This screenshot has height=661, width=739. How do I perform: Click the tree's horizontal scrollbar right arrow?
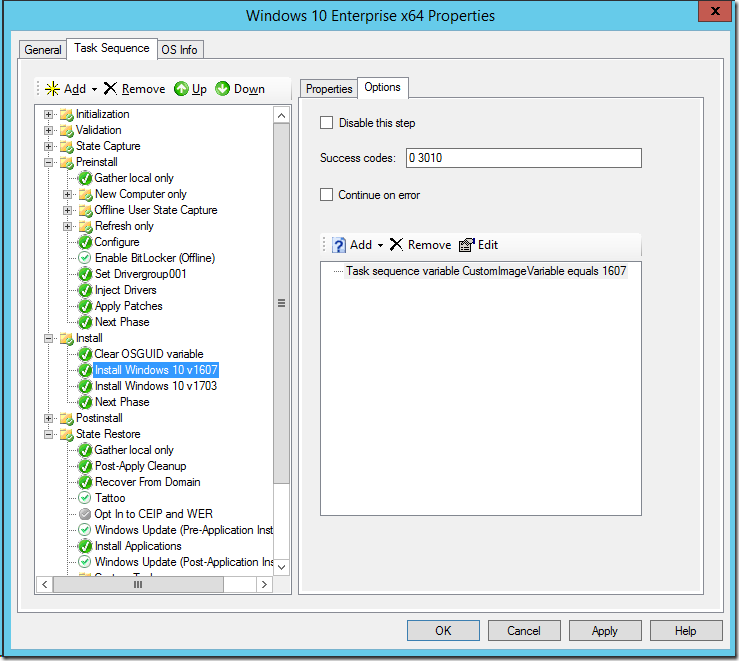(264, 585)
